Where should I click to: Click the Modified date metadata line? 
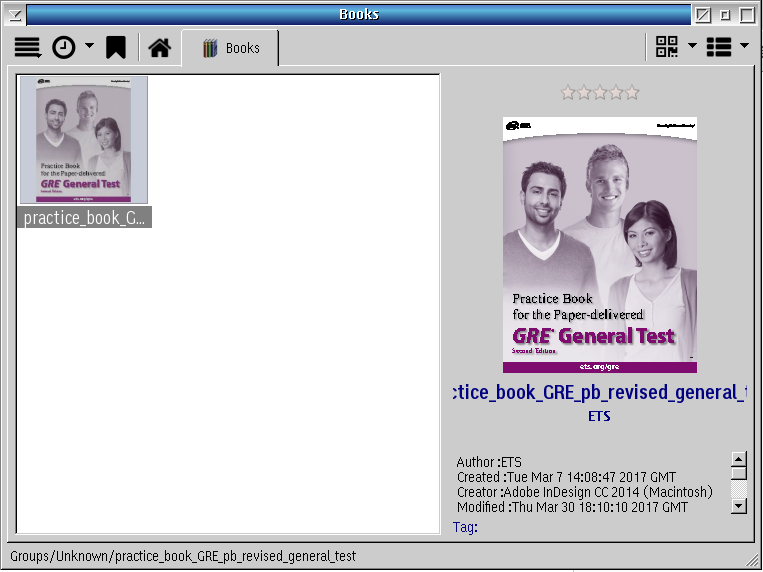(572, 507)
